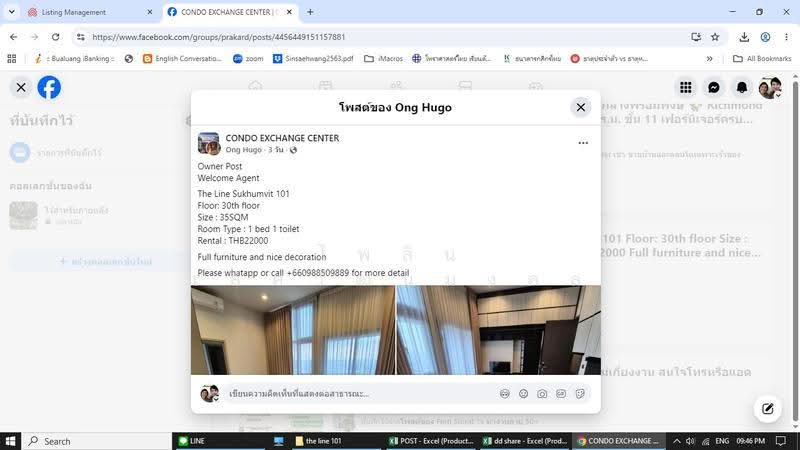Open English Conversation bookmark
Viewport: 800px width, 450px height.
coord(182,59)
